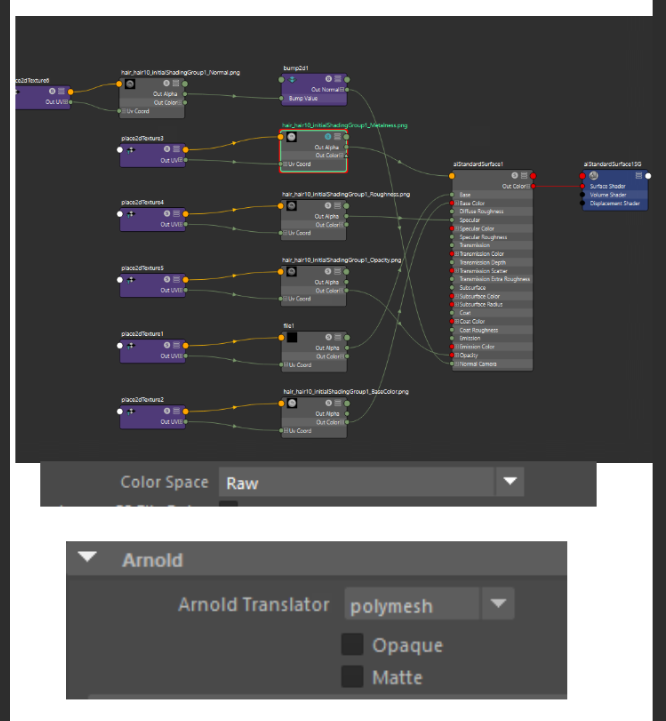Screen dimensions: 666x721
Task: Click the place2dTexture3 node type icon
Action: point(131,149)
